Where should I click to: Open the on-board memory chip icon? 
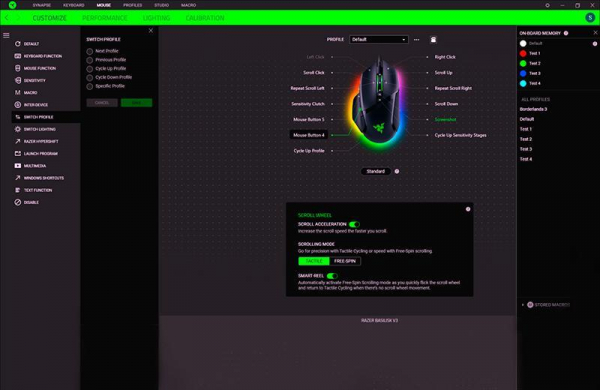click(x=433, y=39)
